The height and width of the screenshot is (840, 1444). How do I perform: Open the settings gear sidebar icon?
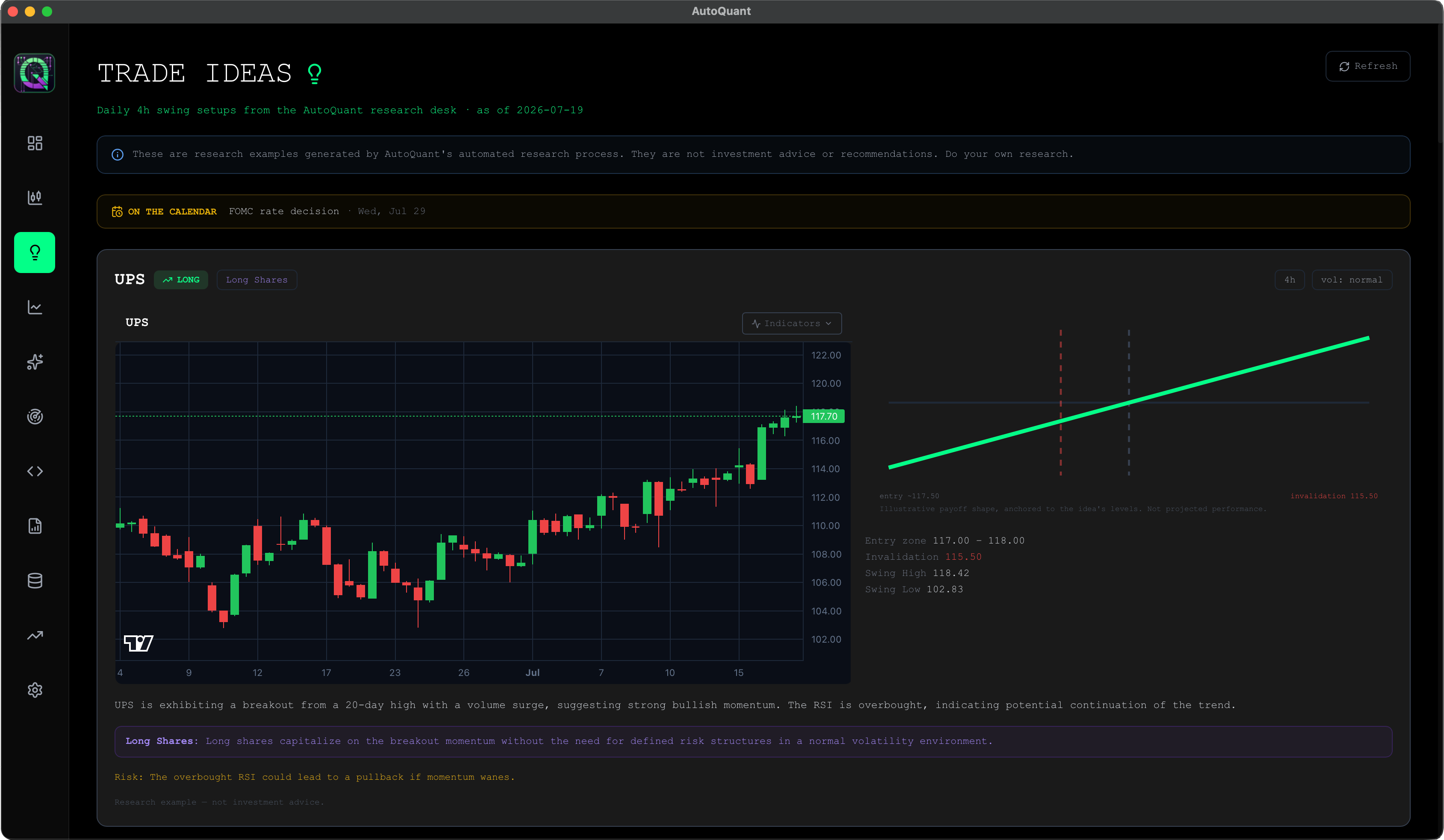(35, 690)
